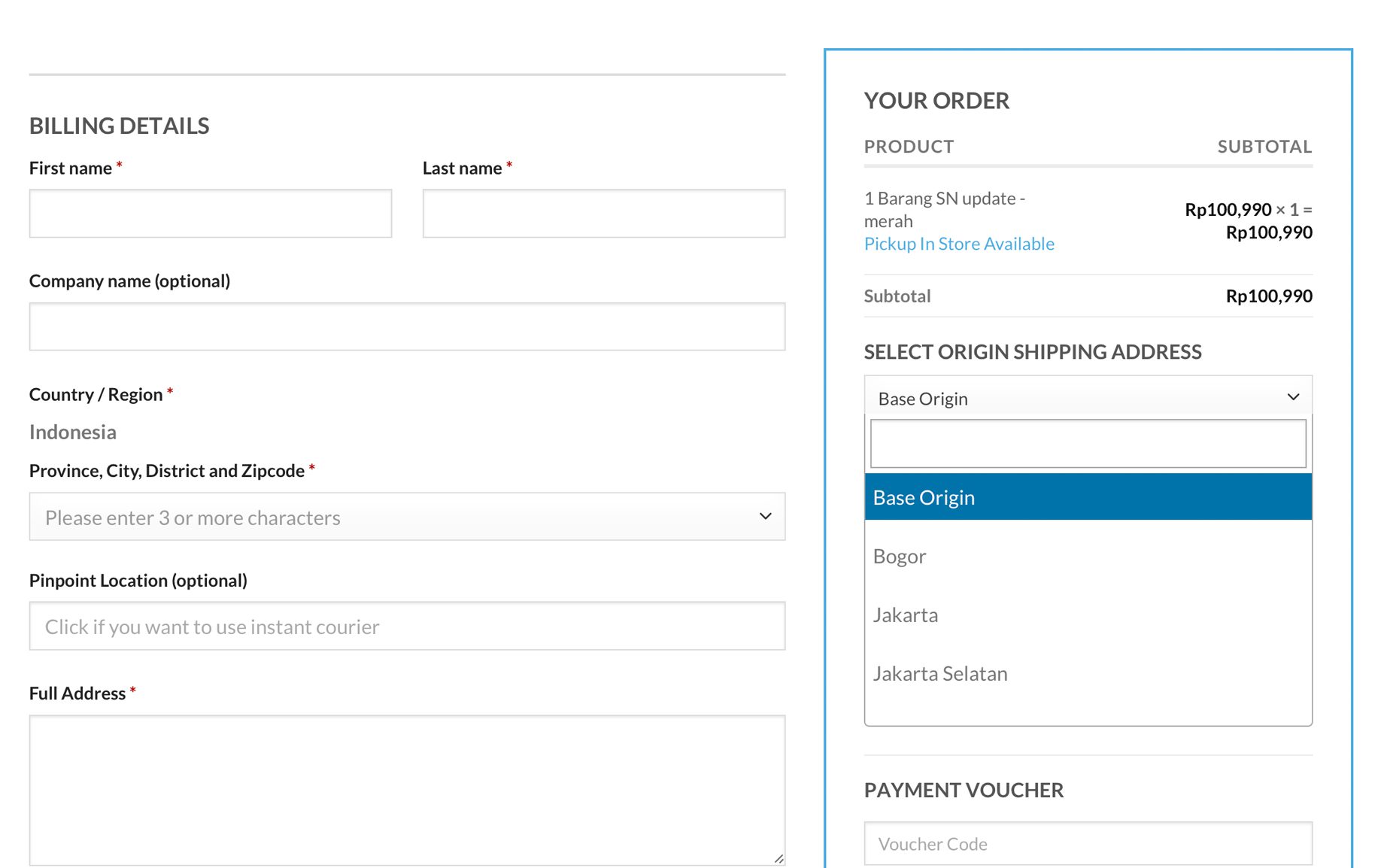Click the Full Address textarea resize handle
Screen dimensions: 1390x868
tap(778, 858)
